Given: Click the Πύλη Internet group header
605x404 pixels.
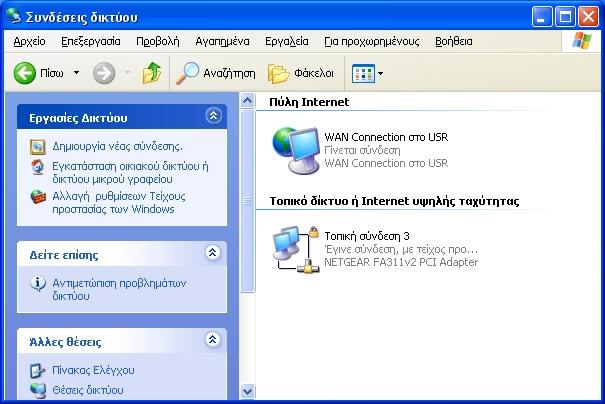Looking at the screenshot, I should point(309,102).
